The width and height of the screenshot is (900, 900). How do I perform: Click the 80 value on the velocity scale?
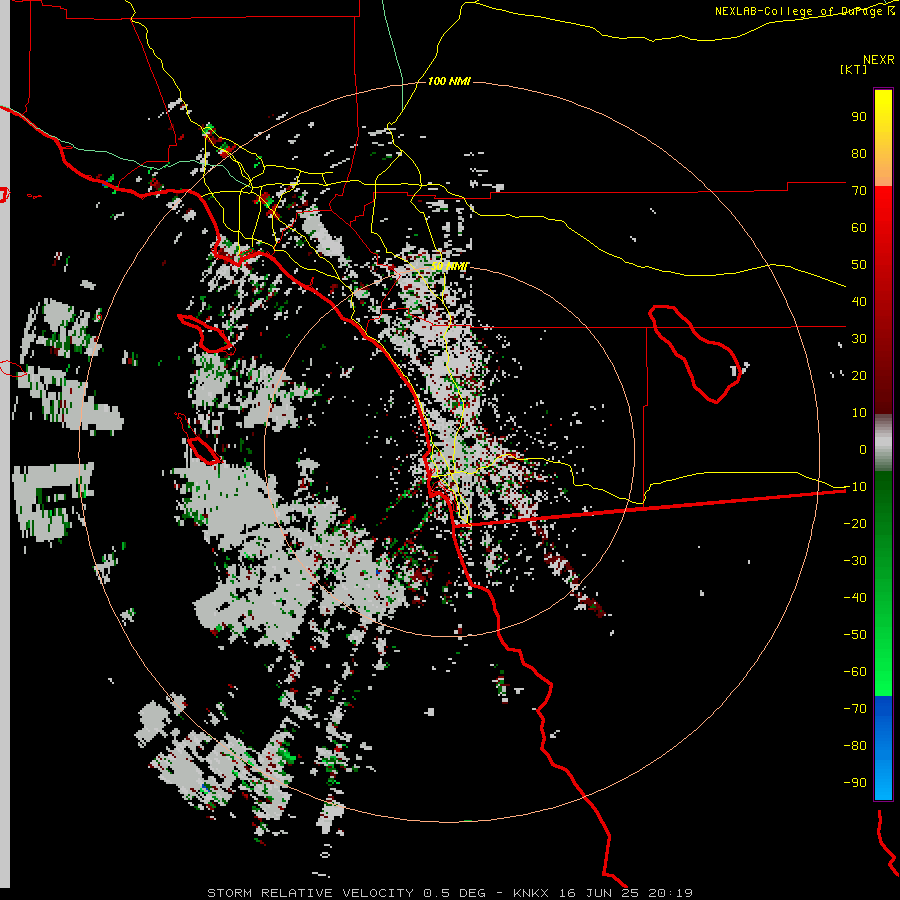[x=859, y=153]
